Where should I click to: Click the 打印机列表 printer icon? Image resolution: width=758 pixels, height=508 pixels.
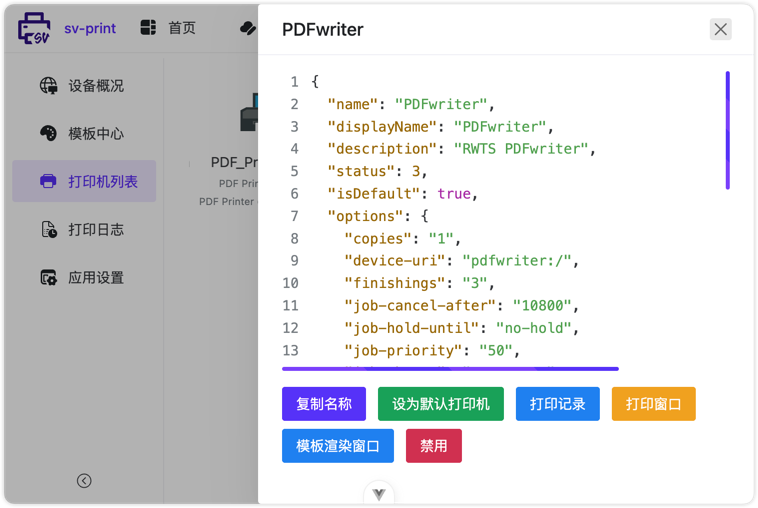tap(48, 182)
